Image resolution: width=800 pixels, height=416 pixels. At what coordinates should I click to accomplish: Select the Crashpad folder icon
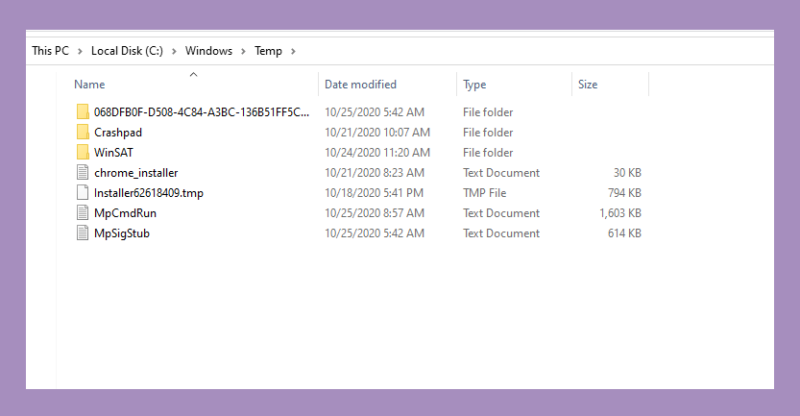[83, 132]
